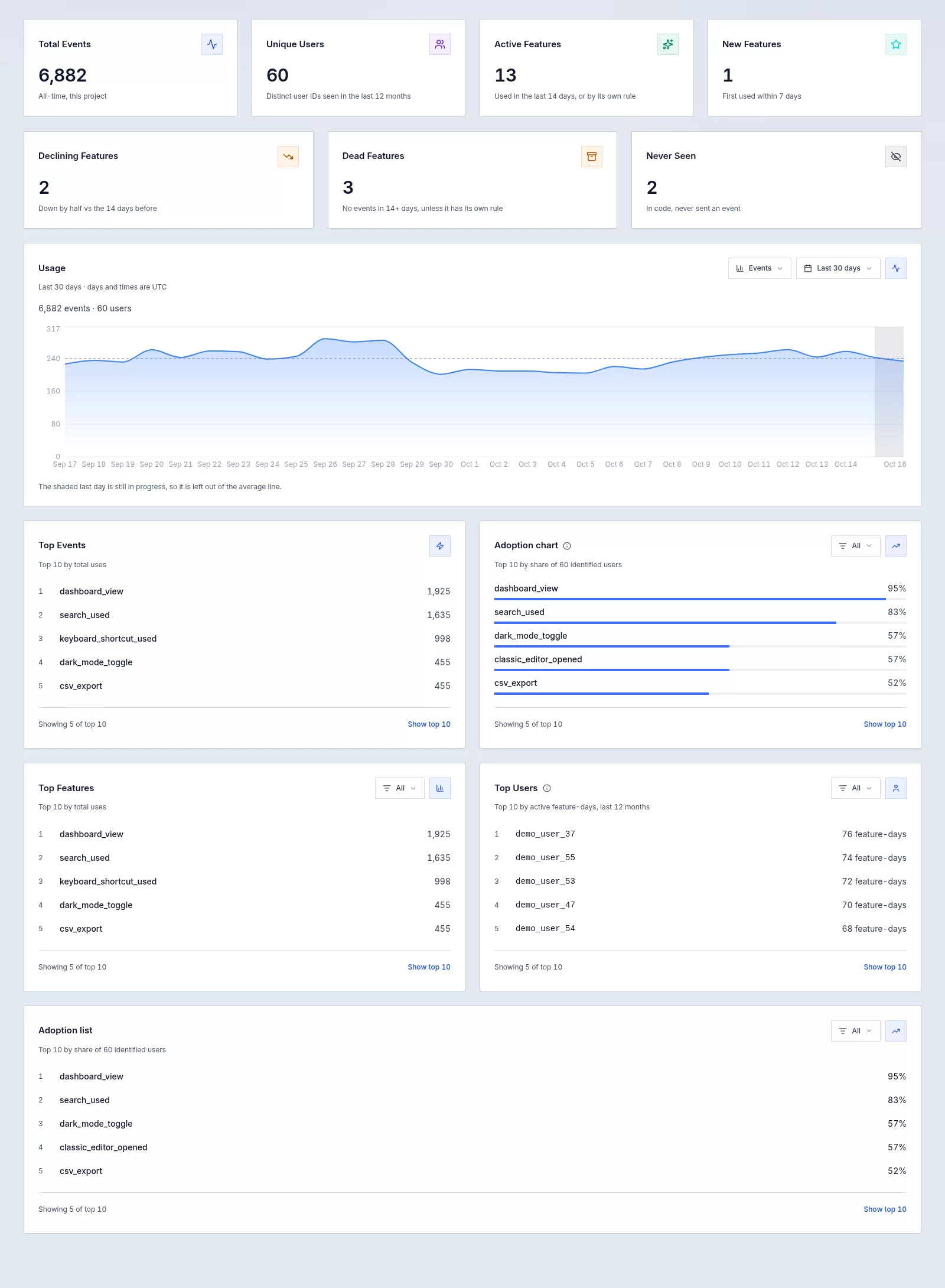Click classic_editor_opened label in Adoption chart
Image resolution: width=945 pixels, height=1288 pixels.
pos(538,659)
